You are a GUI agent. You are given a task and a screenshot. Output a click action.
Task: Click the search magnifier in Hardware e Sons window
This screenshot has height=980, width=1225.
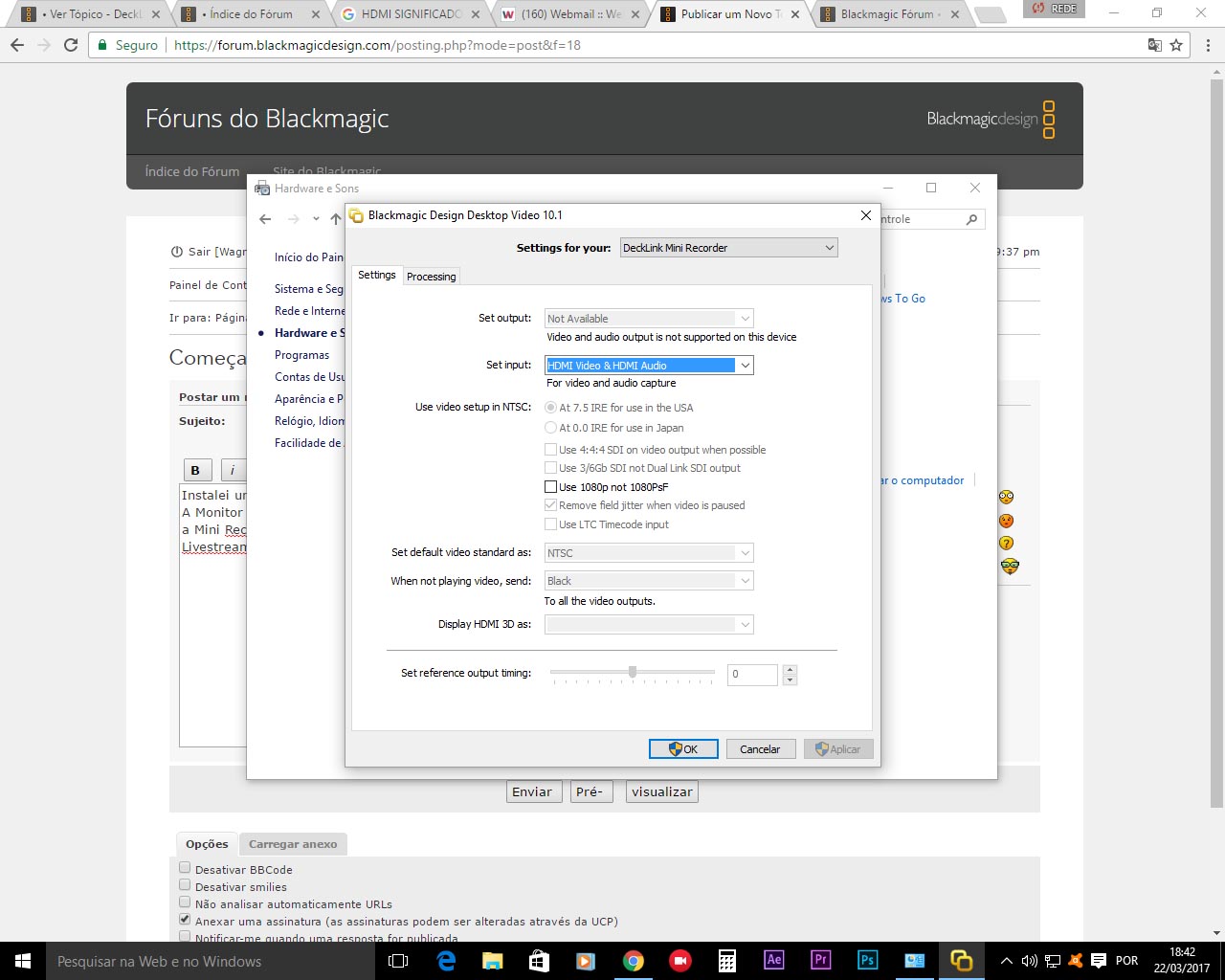pyautogui.click(x=971, y=219)
